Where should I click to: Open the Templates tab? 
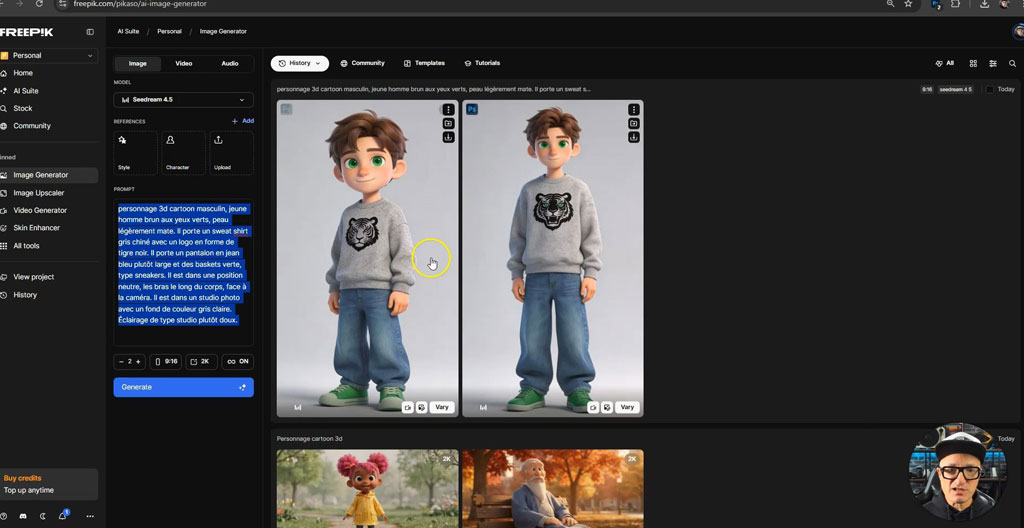[x=424, y=63]
